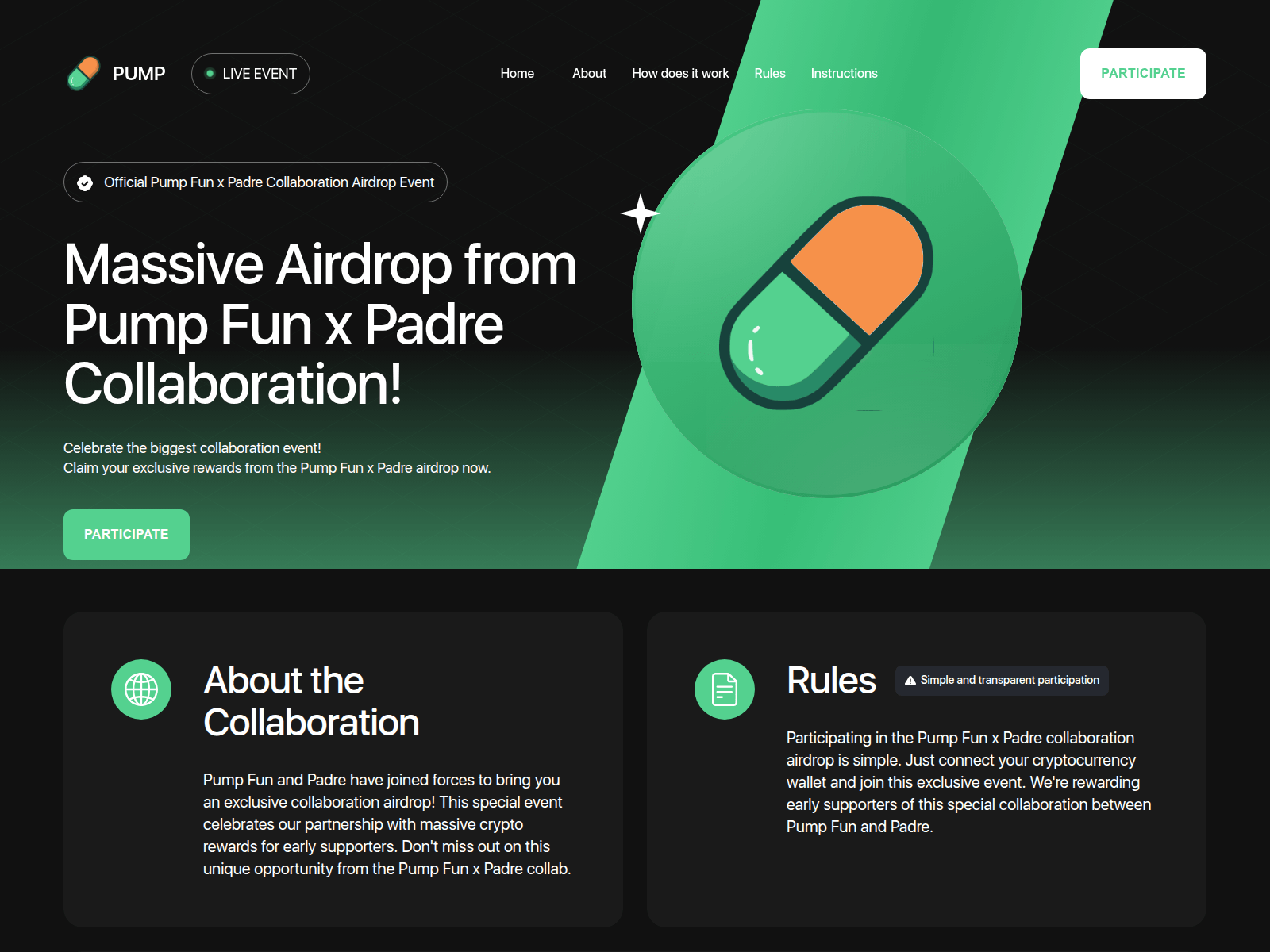Click the large orange and green pill illustration

point(825,303)
